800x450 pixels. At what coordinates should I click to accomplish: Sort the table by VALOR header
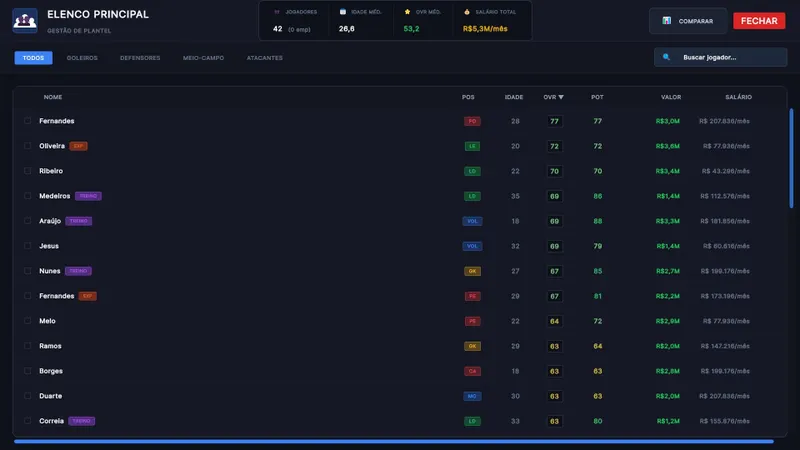pyautogui.click(x=671, y=97)
